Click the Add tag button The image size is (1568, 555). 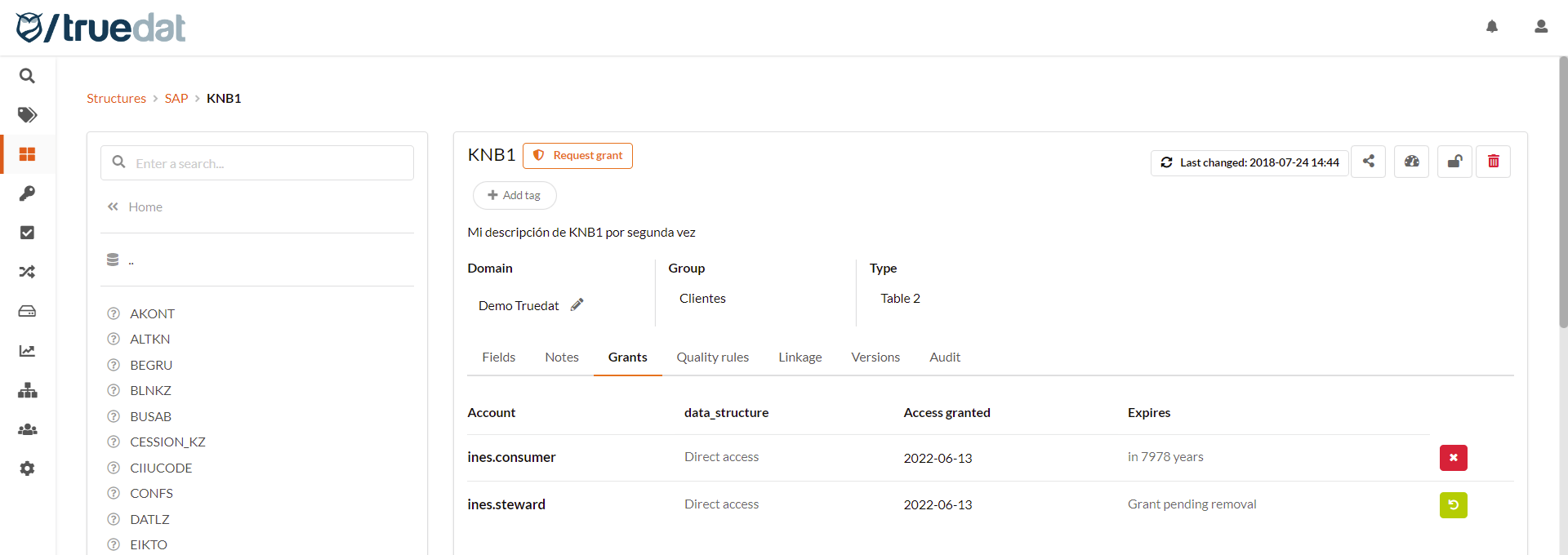click(514, 196)
